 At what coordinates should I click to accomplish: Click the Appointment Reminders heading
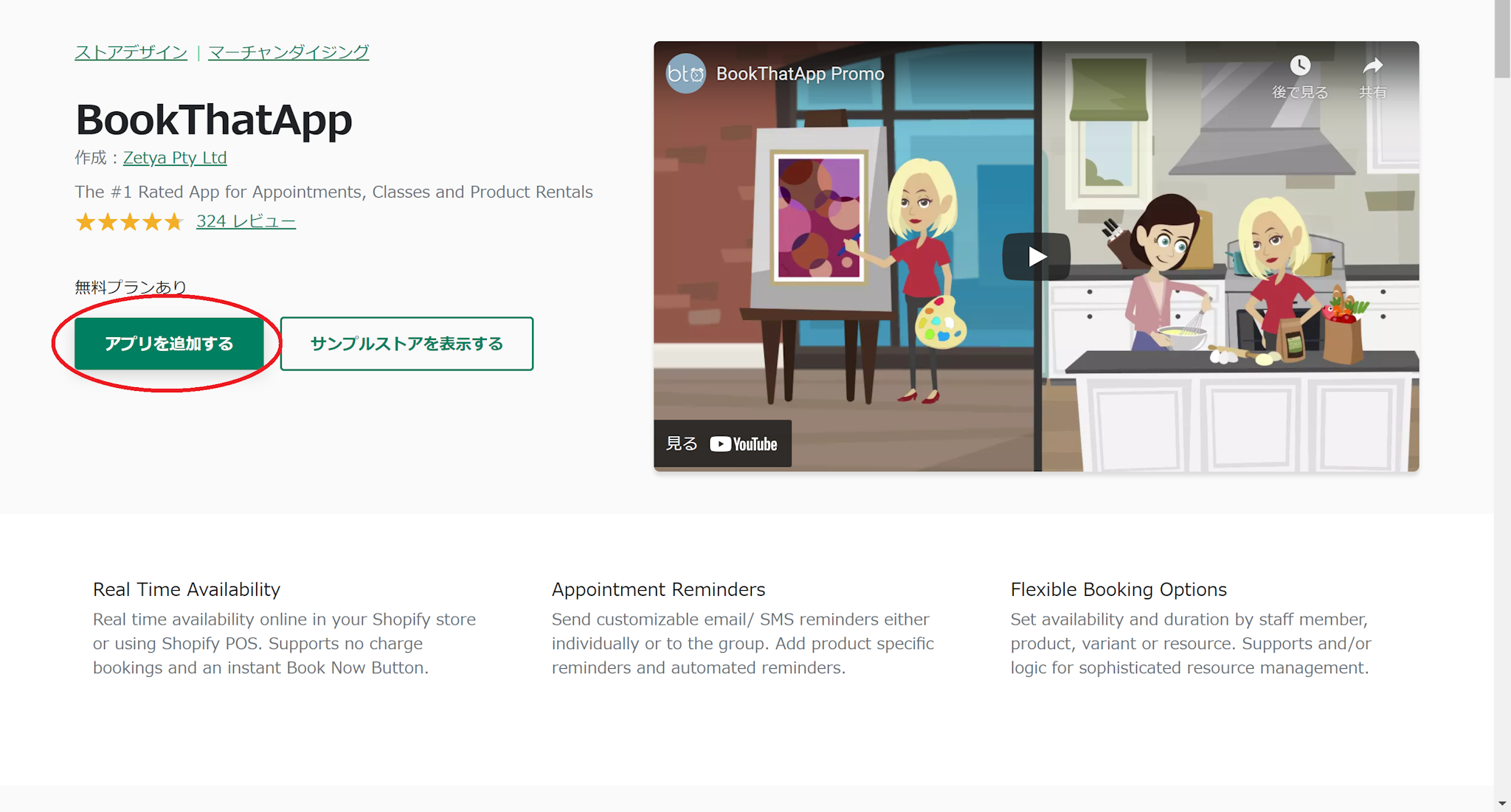[658, 589]
